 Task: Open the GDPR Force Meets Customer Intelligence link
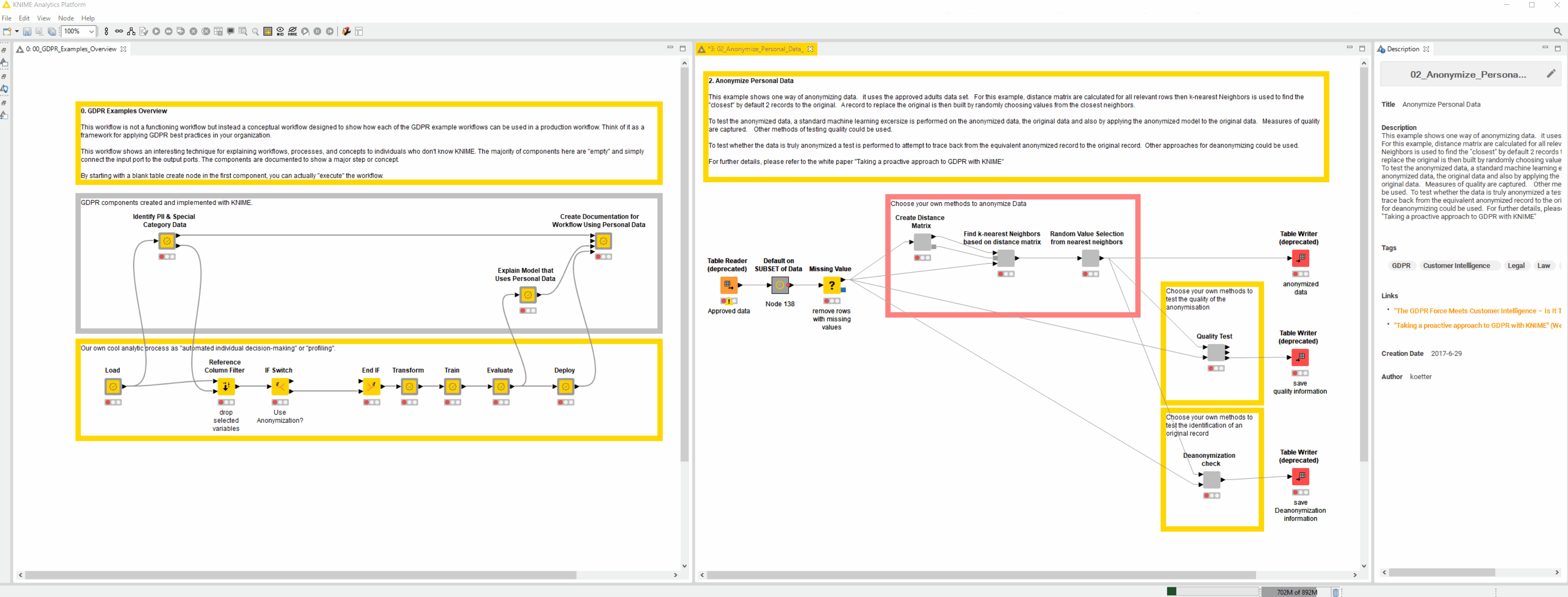coord(1477,311)
